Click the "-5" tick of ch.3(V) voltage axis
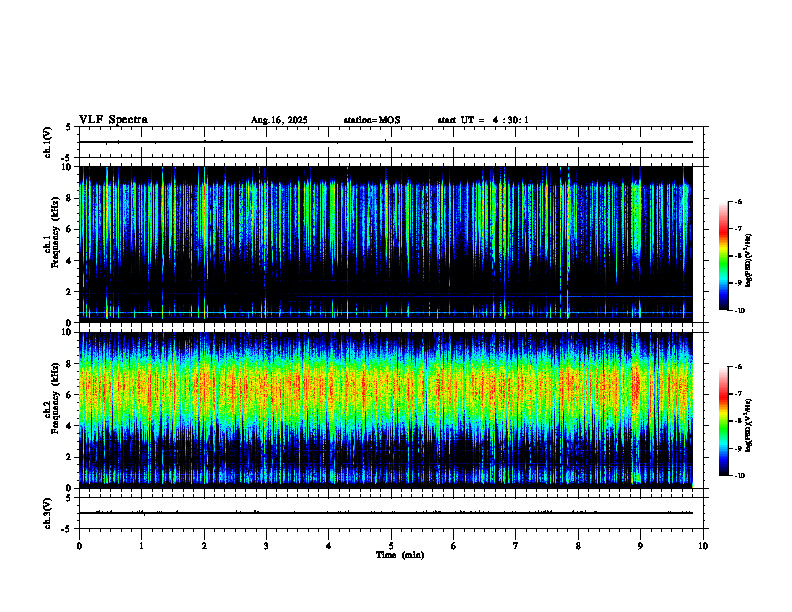The height and width of the screenshot is (612, 792). click(67, 529)
